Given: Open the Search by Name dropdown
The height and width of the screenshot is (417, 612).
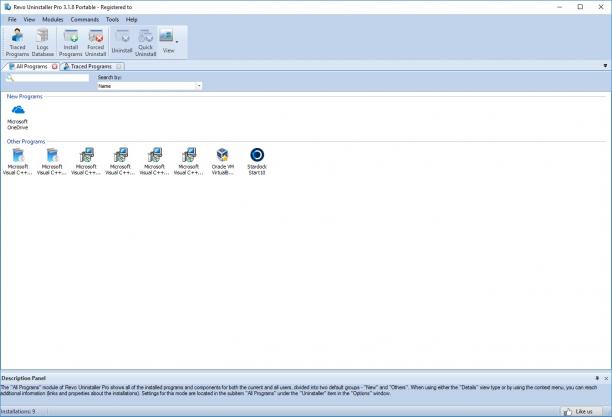Looking at the screenshot, I should [x=149, y=86].
